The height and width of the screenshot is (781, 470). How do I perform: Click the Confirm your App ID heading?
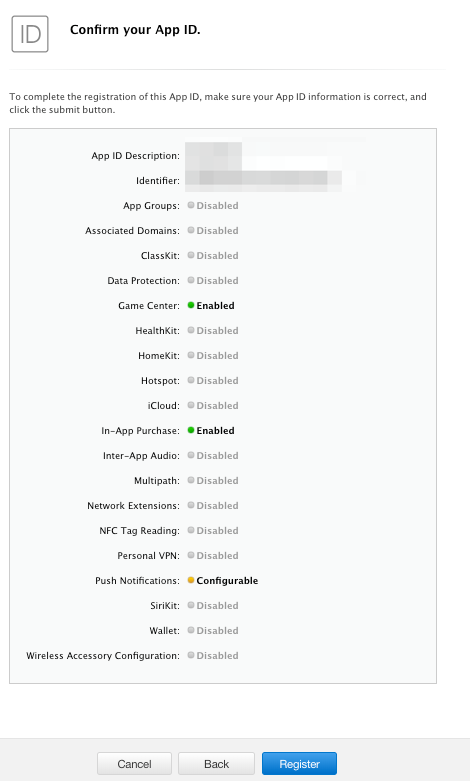[x=135, y=30]
